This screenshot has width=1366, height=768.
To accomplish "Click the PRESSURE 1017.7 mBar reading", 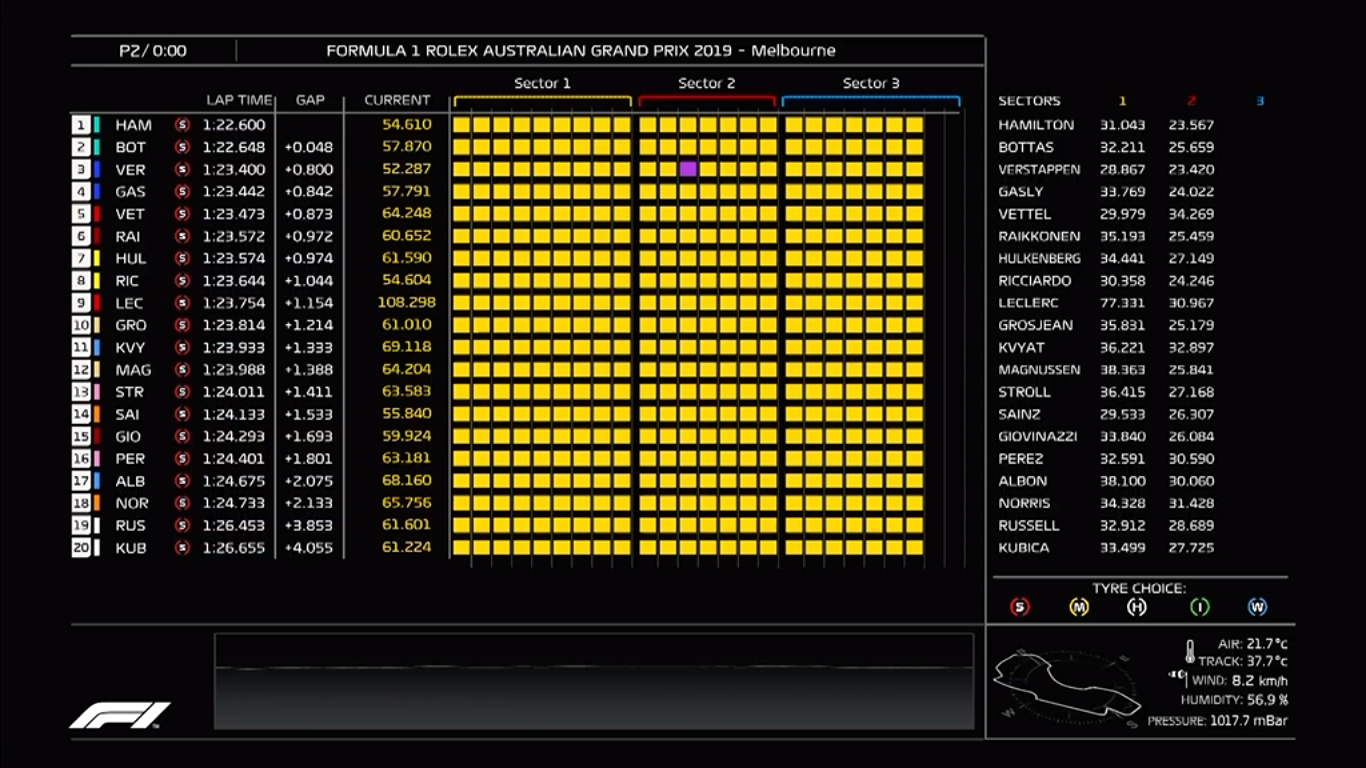I will point(1217,720).
